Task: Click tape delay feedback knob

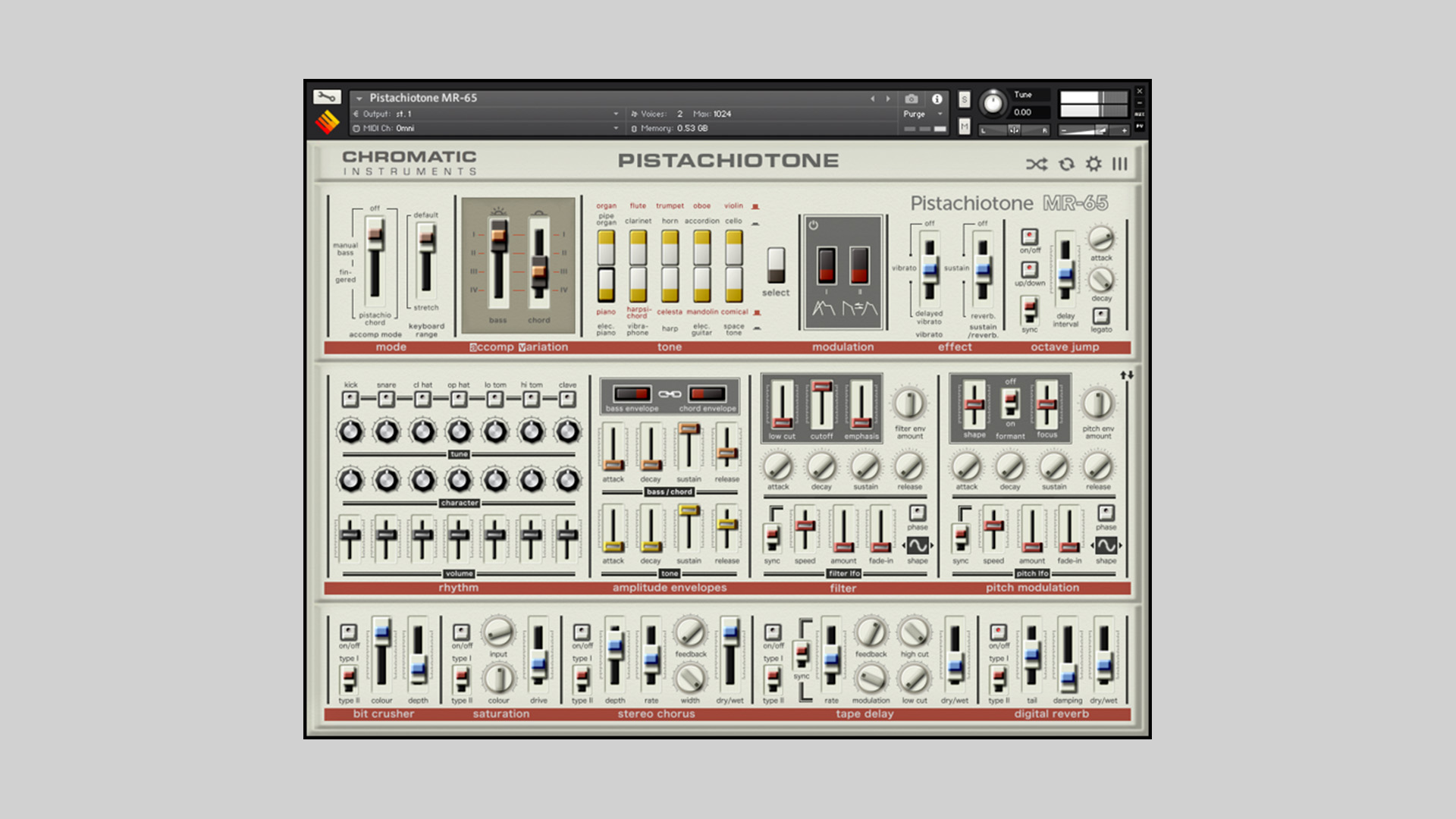Action: (x=871, y=632)
